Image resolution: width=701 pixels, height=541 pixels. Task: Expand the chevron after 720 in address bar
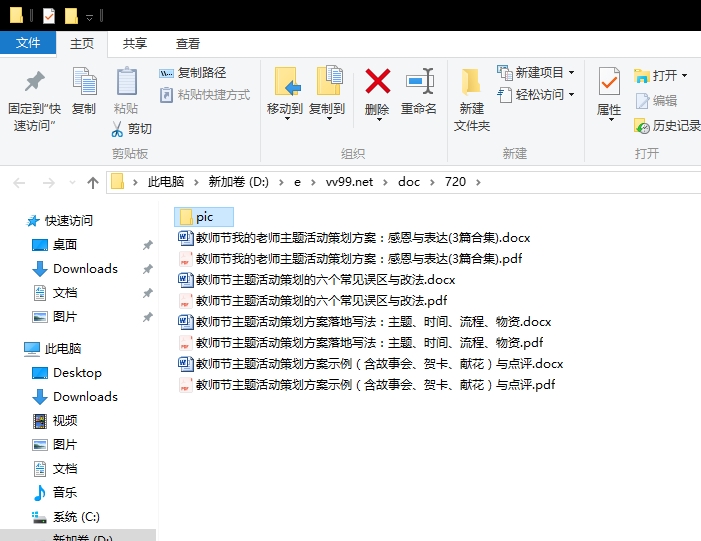pos(478,182)
